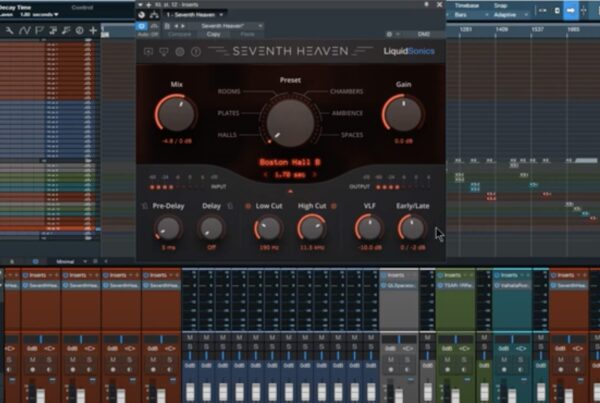The width and height of the screenshot is (600, 403).
Task: Click the Compare button
Action: click(179, 34)
